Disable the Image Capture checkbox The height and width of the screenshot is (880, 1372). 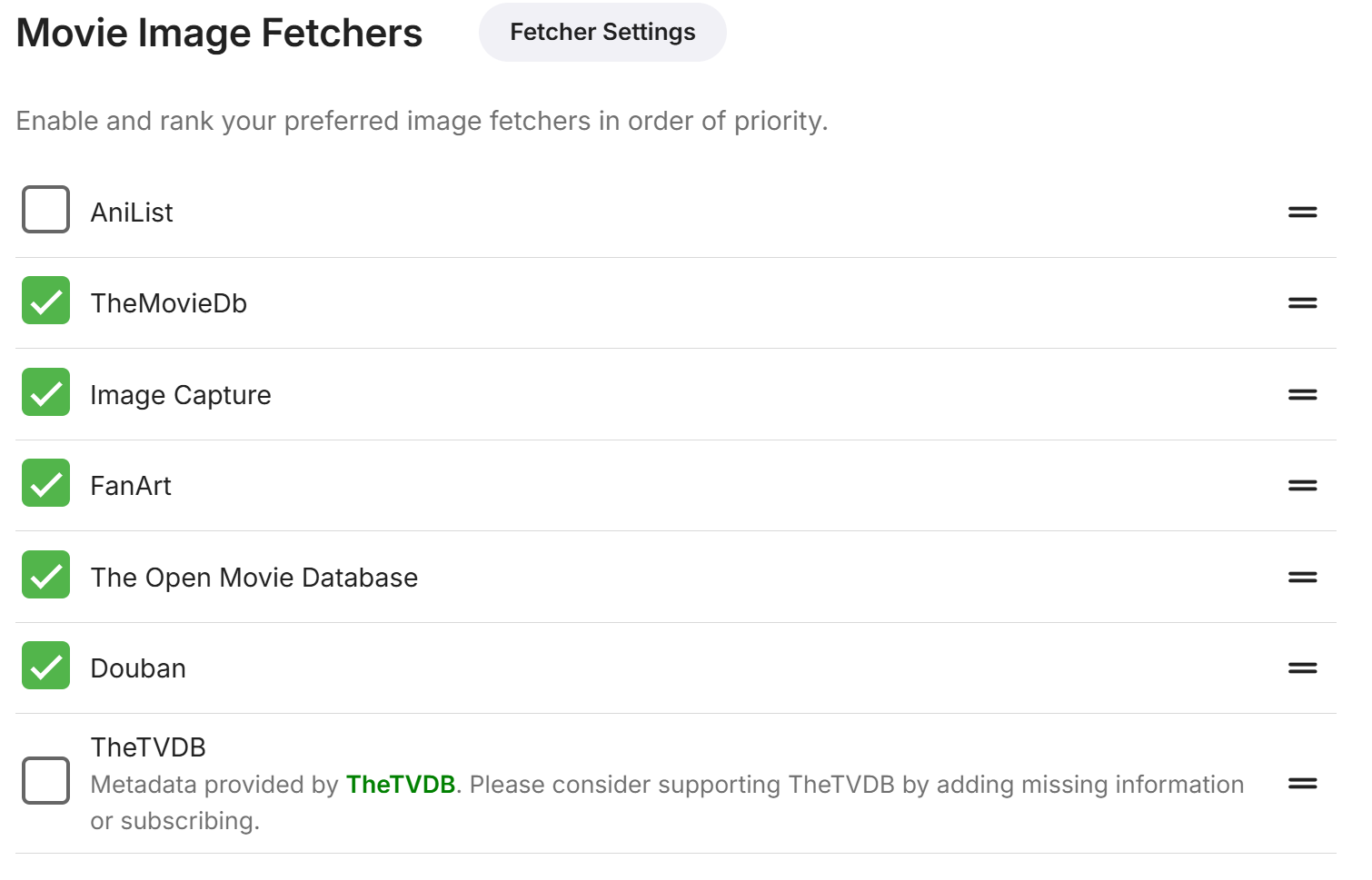pos(45,392)
